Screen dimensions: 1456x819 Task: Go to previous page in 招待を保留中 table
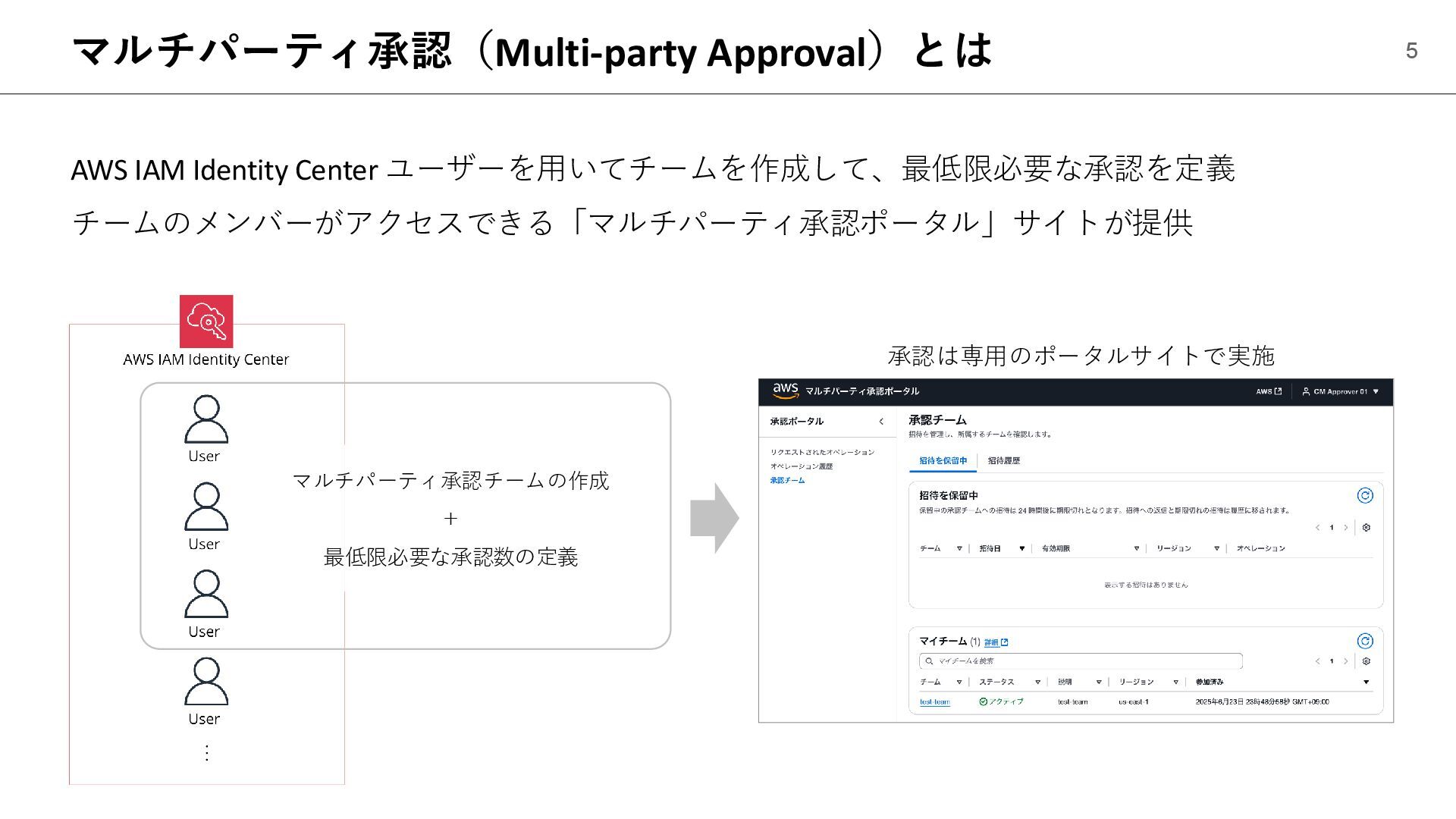click(1317, 528)
